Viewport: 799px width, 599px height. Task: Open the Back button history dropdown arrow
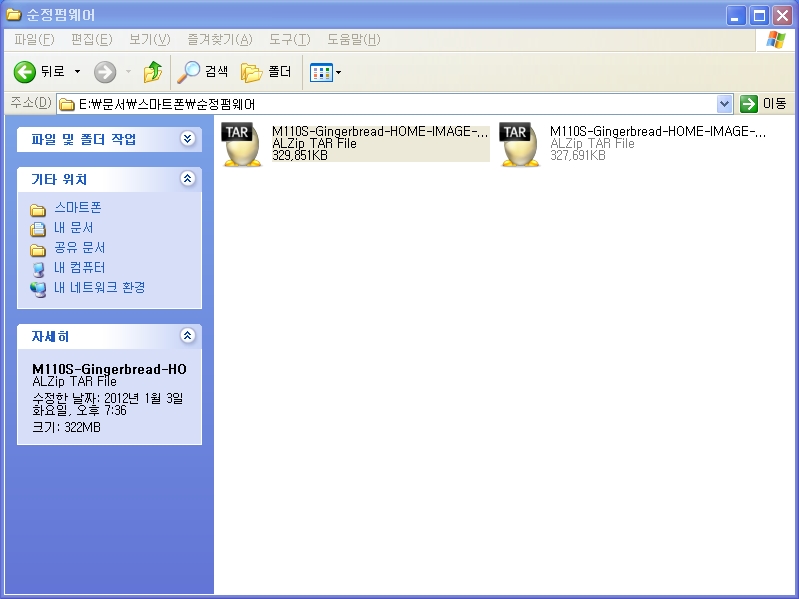pos(78,72)
